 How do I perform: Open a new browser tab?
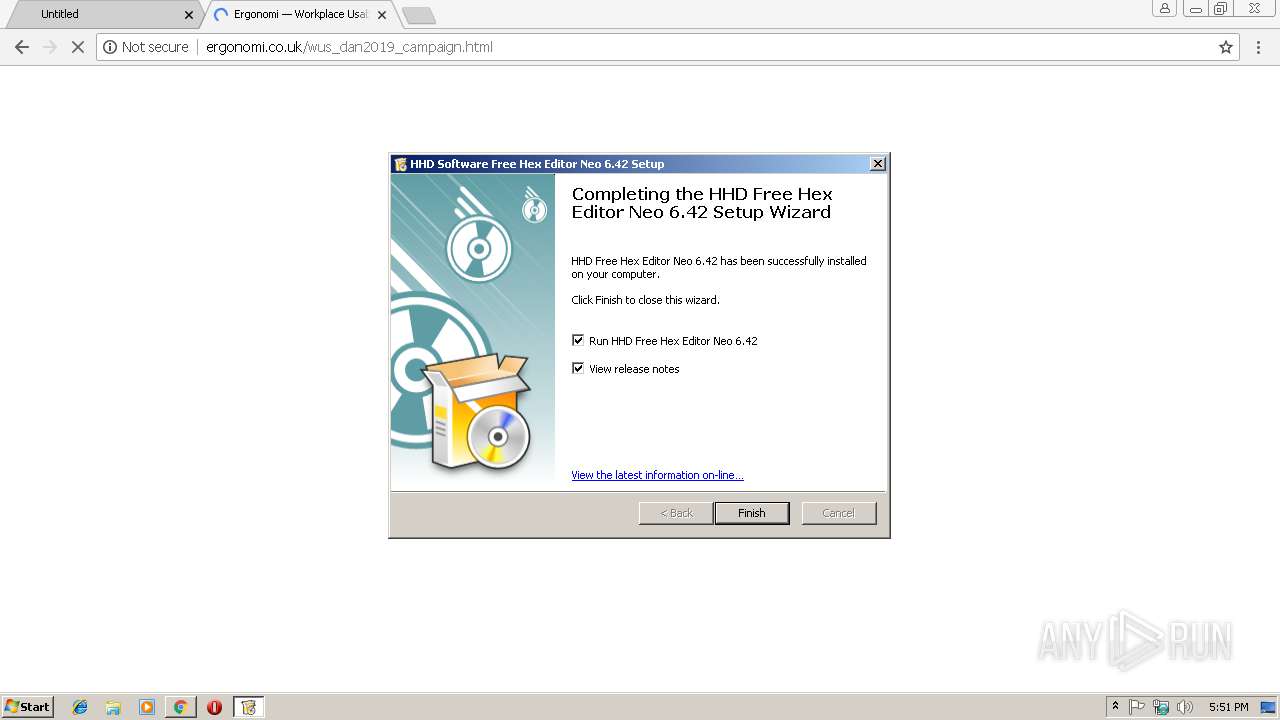(418, 15)
